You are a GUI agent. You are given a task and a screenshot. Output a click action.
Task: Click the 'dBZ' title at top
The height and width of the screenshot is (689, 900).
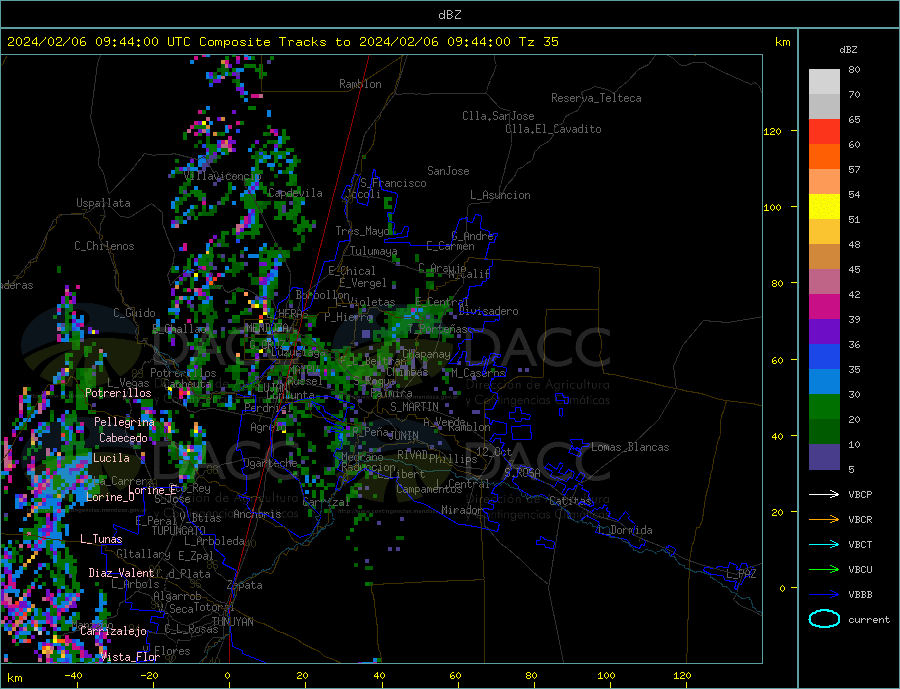click(449, 15)
